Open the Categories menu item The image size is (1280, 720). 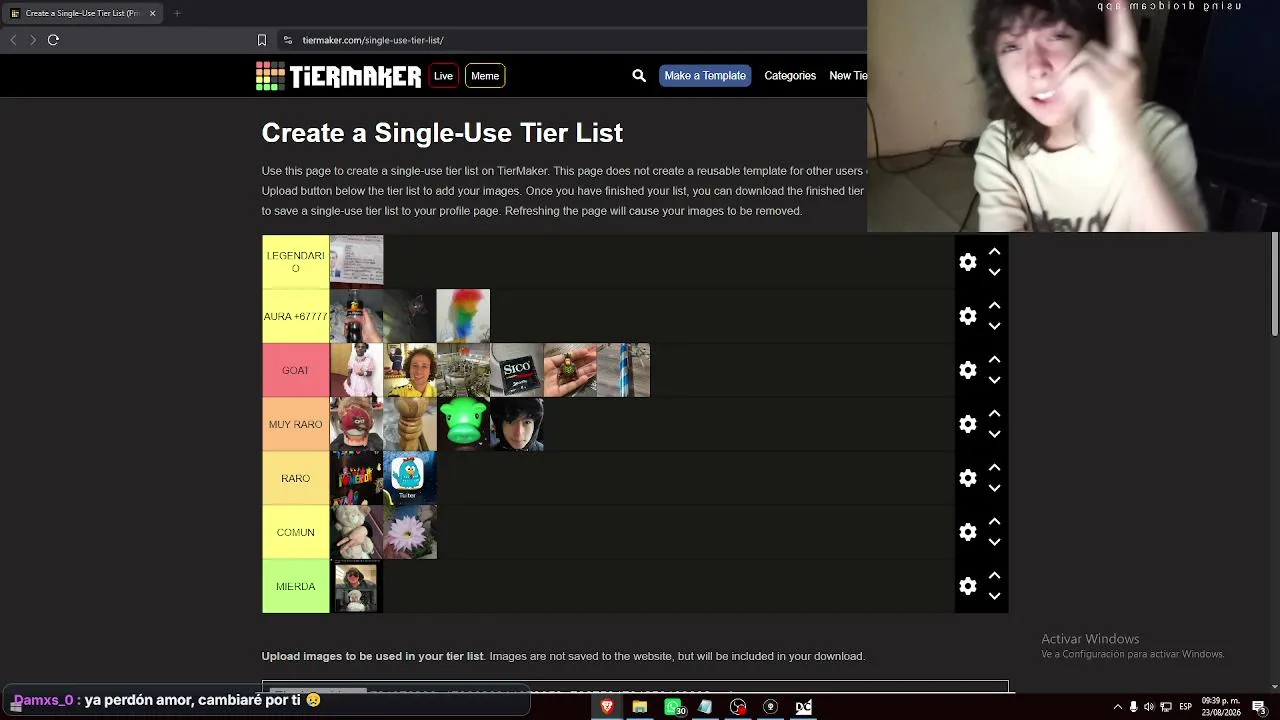[790, 76]
